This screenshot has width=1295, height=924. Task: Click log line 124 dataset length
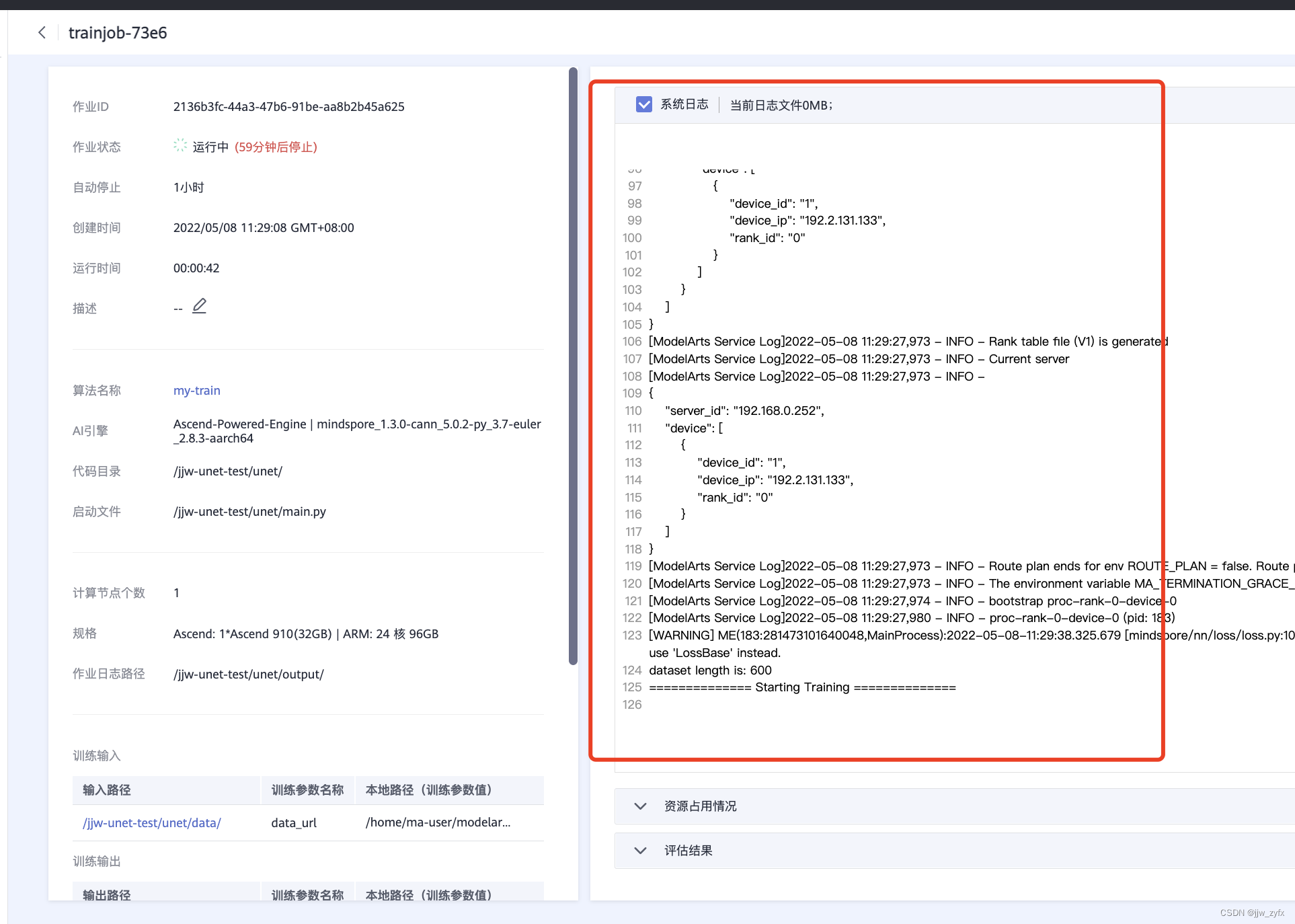710,670
